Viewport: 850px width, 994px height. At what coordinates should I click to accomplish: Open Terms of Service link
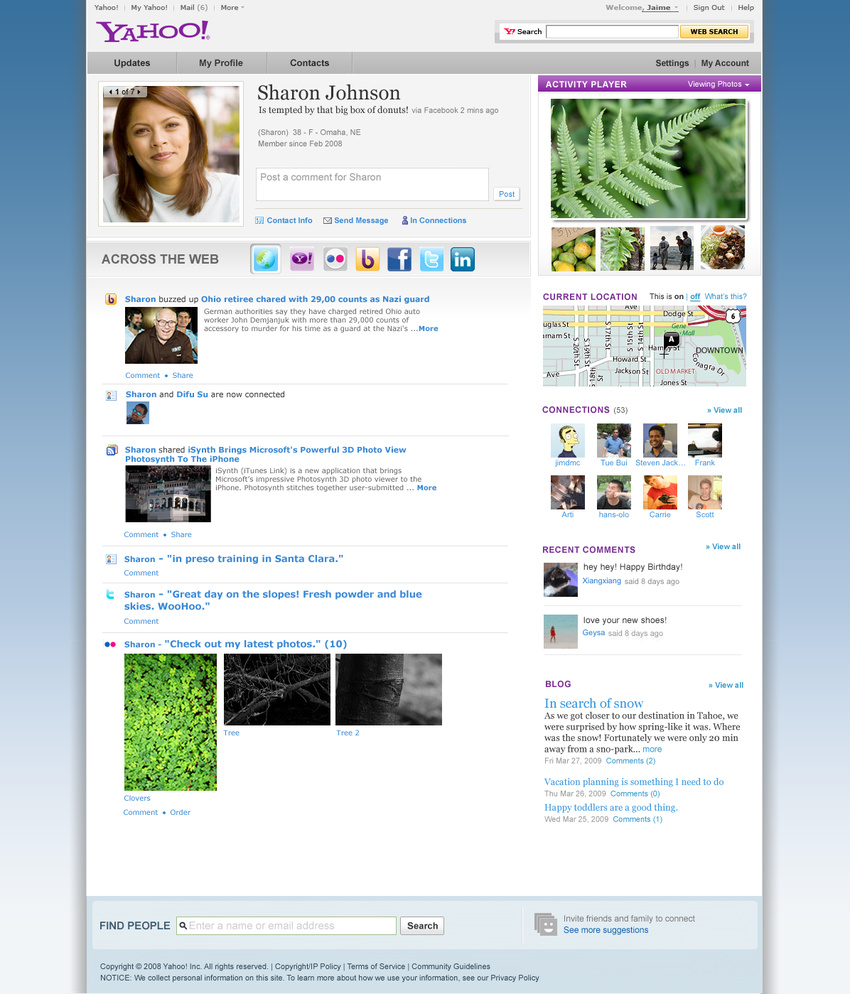point(376,967)
